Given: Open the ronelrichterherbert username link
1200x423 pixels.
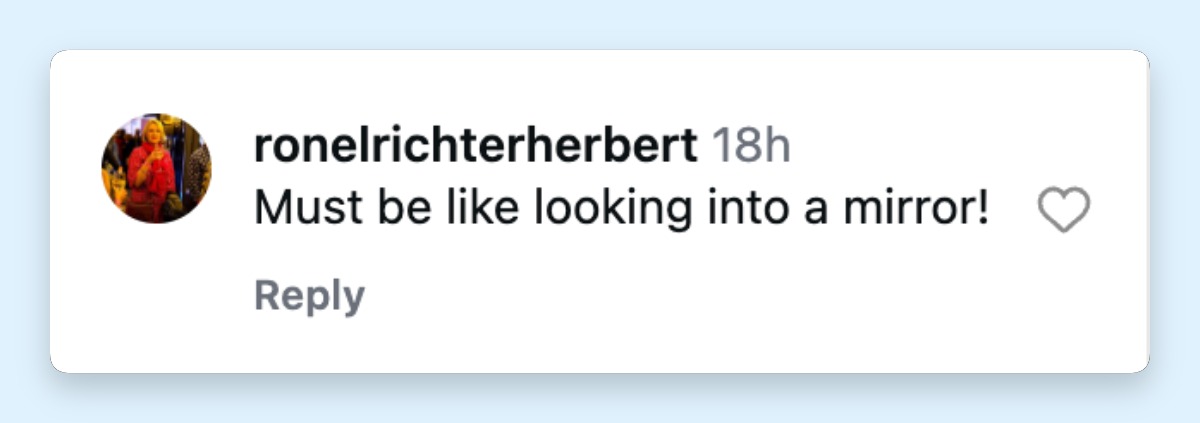Looking at the screenshot, I should pos(475,148).
